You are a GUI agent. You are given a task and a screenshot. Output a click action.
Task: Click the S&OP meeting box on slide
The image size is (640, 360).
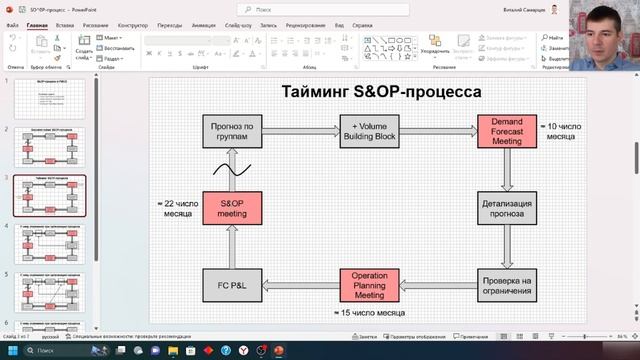[x=232, y=208]
